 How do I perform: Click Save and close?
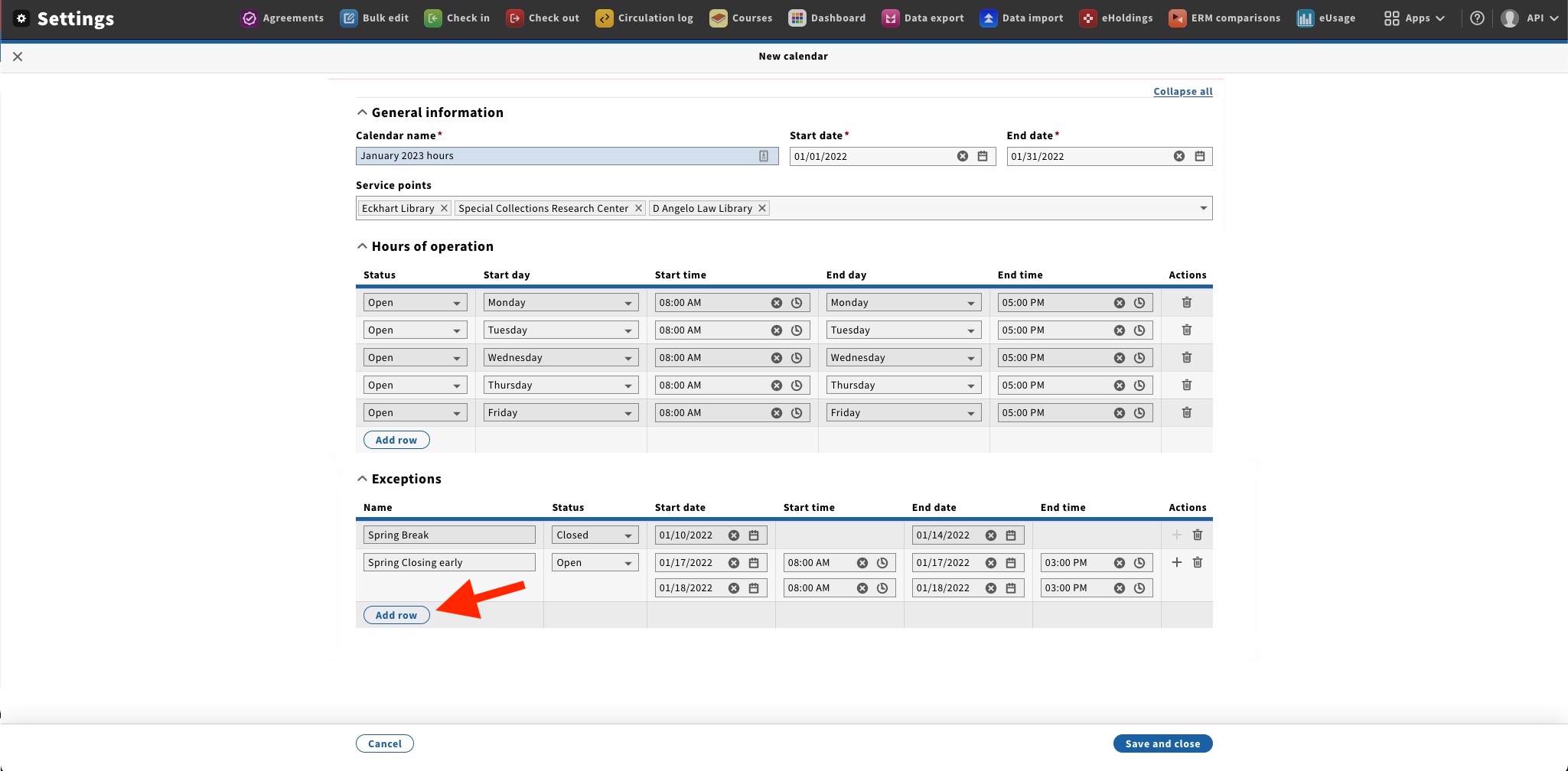(x=1162, y=743)
